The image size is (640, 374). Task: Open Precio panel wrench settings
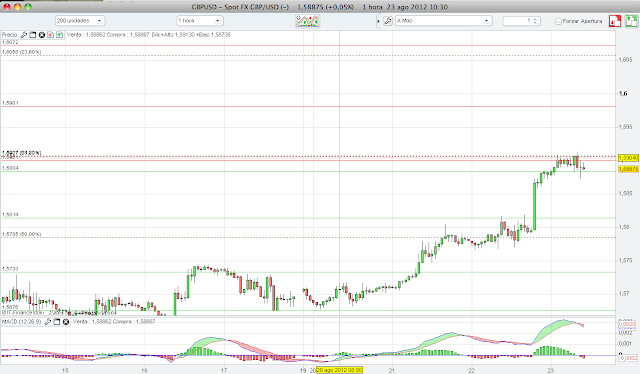coord(24,35)
